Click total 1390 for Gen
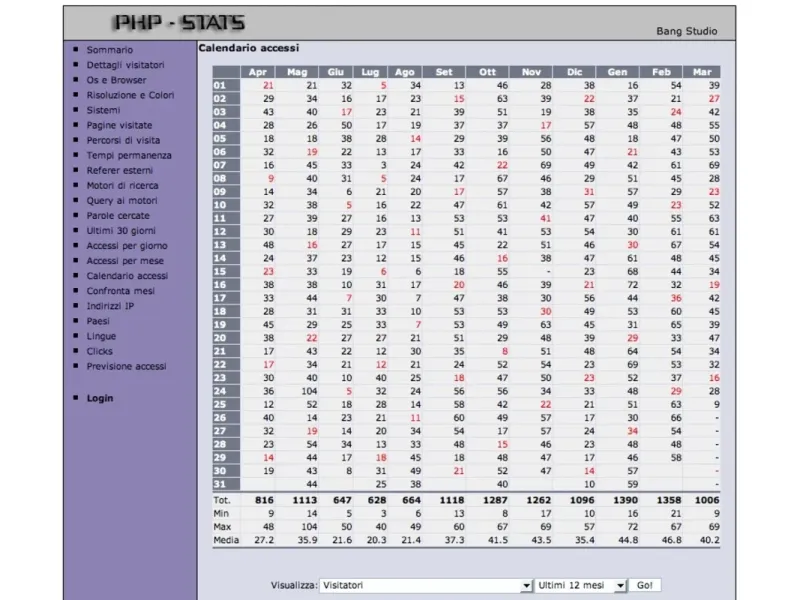The height and width of the screenshot is (600, 800). (x=625, y=501)
